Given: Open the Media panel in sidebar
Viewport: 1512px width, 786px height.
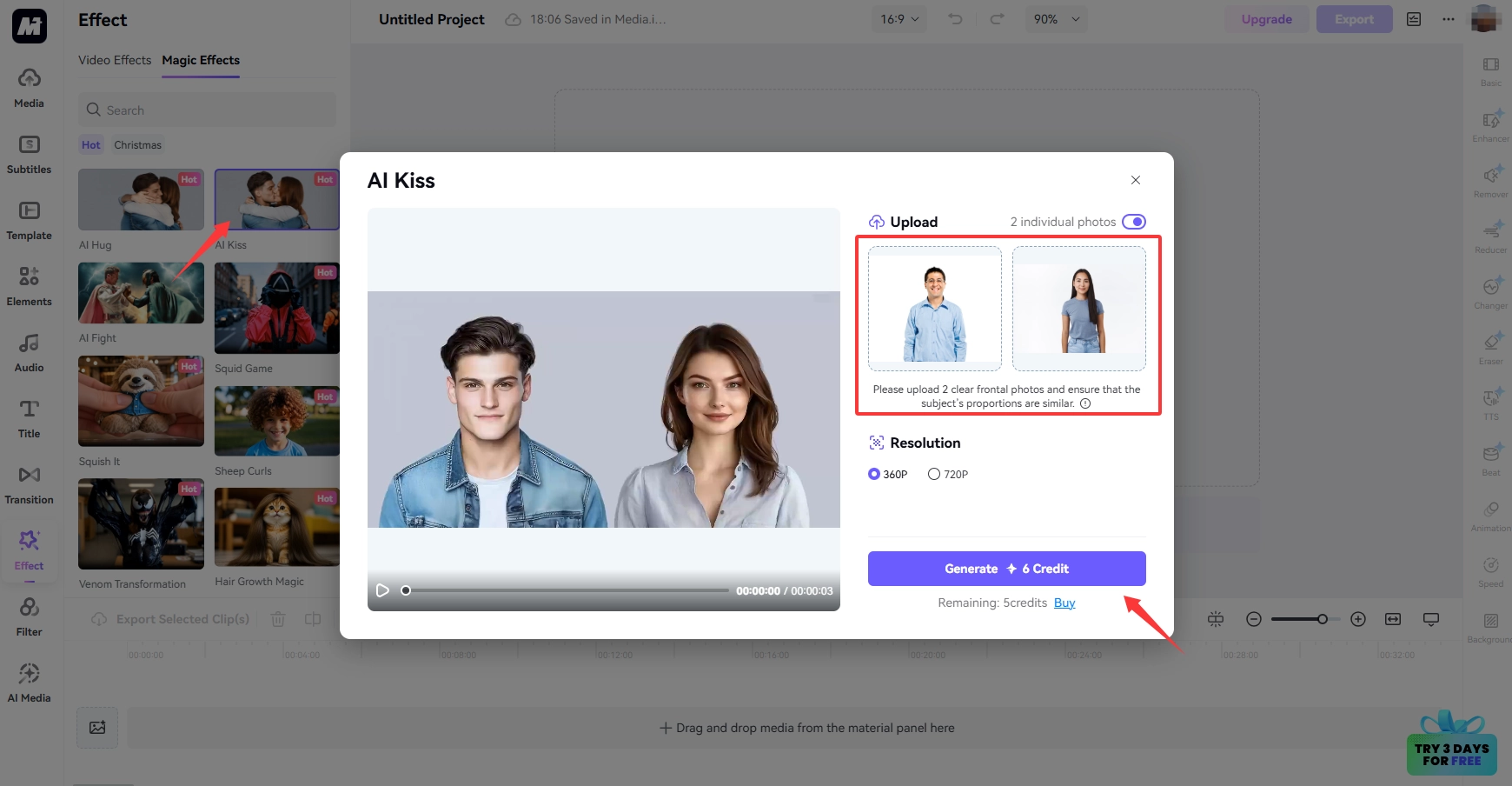Looking at the screenshot, I should (x=29, y=88).
